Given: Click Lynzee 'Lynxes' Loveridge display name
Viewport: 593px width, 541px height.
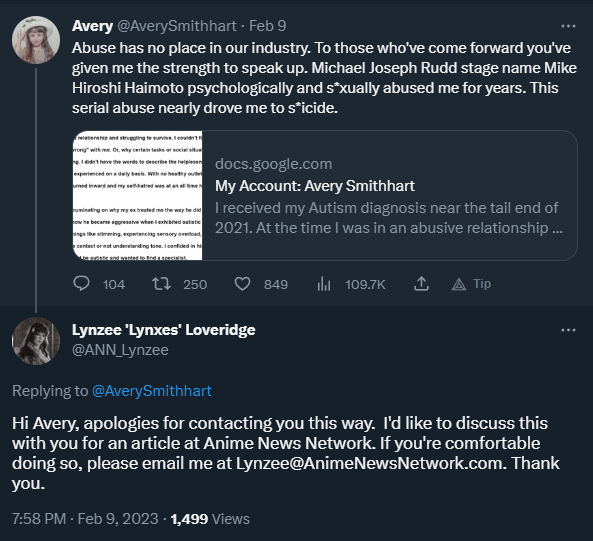Looking at the screenshot, I should coord(164,330).
